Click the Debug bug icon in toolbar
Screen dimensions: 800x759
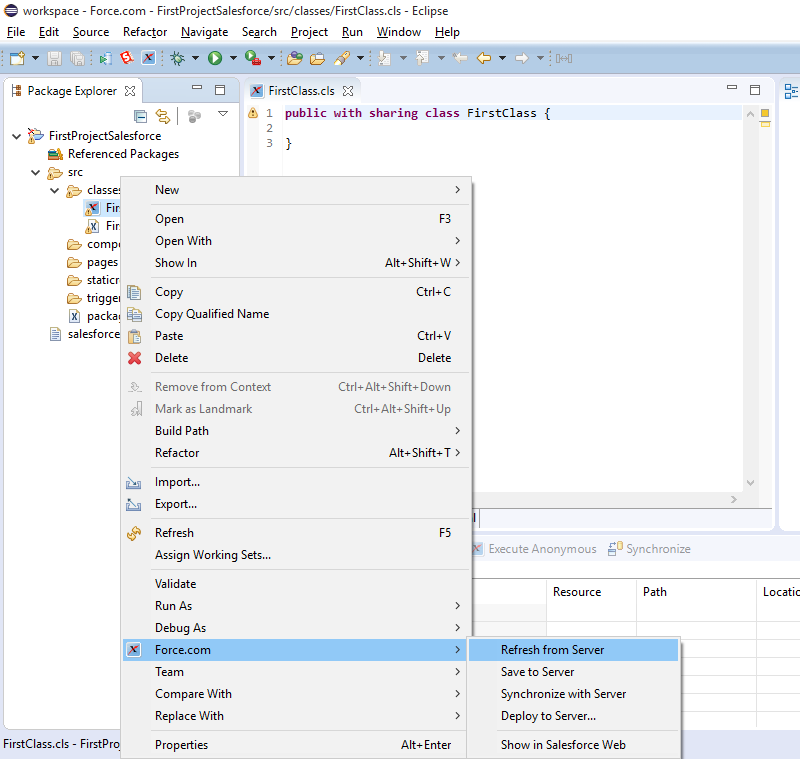click(x=177, y=58)
